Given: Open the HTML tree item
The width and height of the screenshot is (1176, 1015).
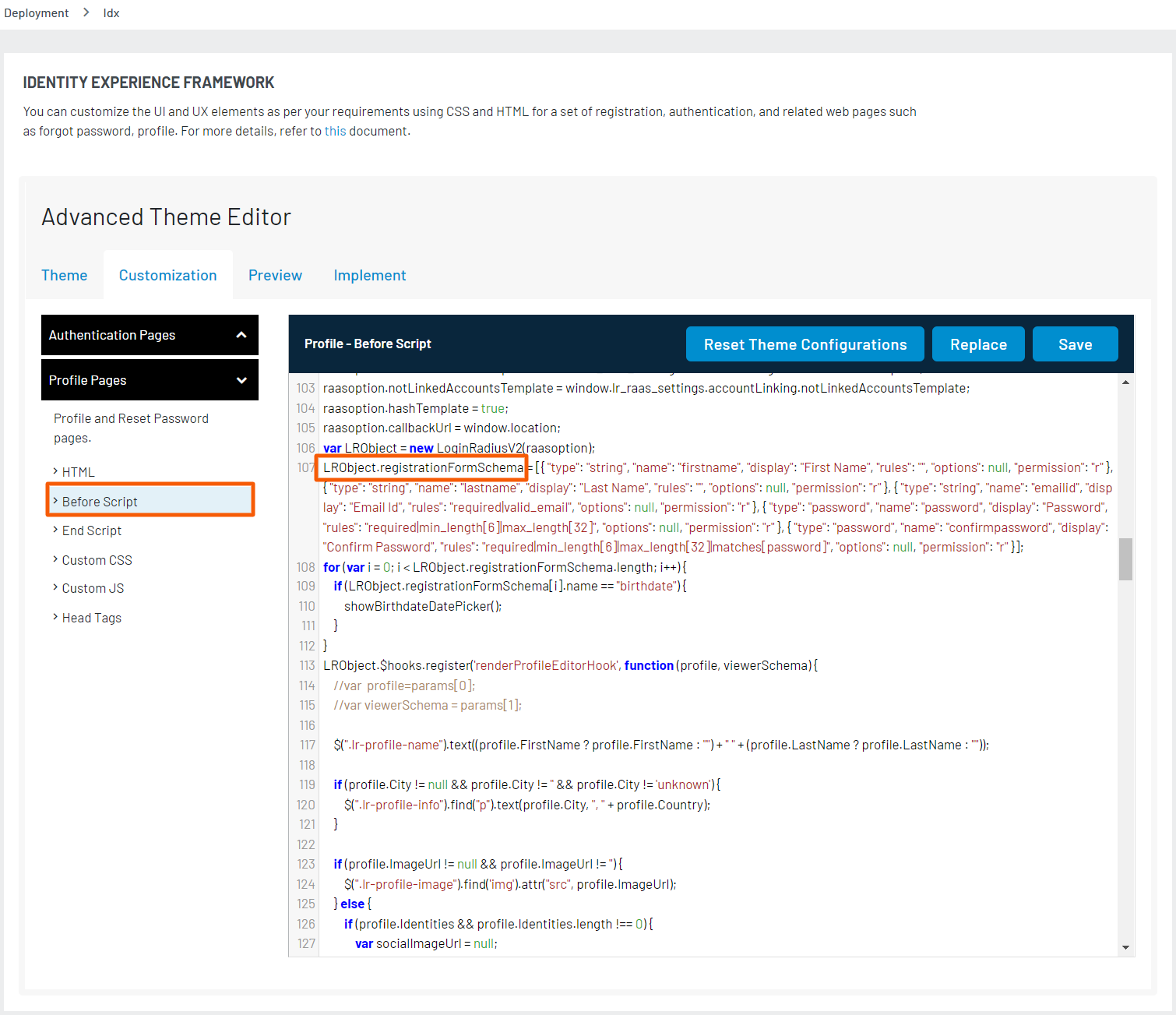Looking at the screenshot, I should [x=78, y=472].
